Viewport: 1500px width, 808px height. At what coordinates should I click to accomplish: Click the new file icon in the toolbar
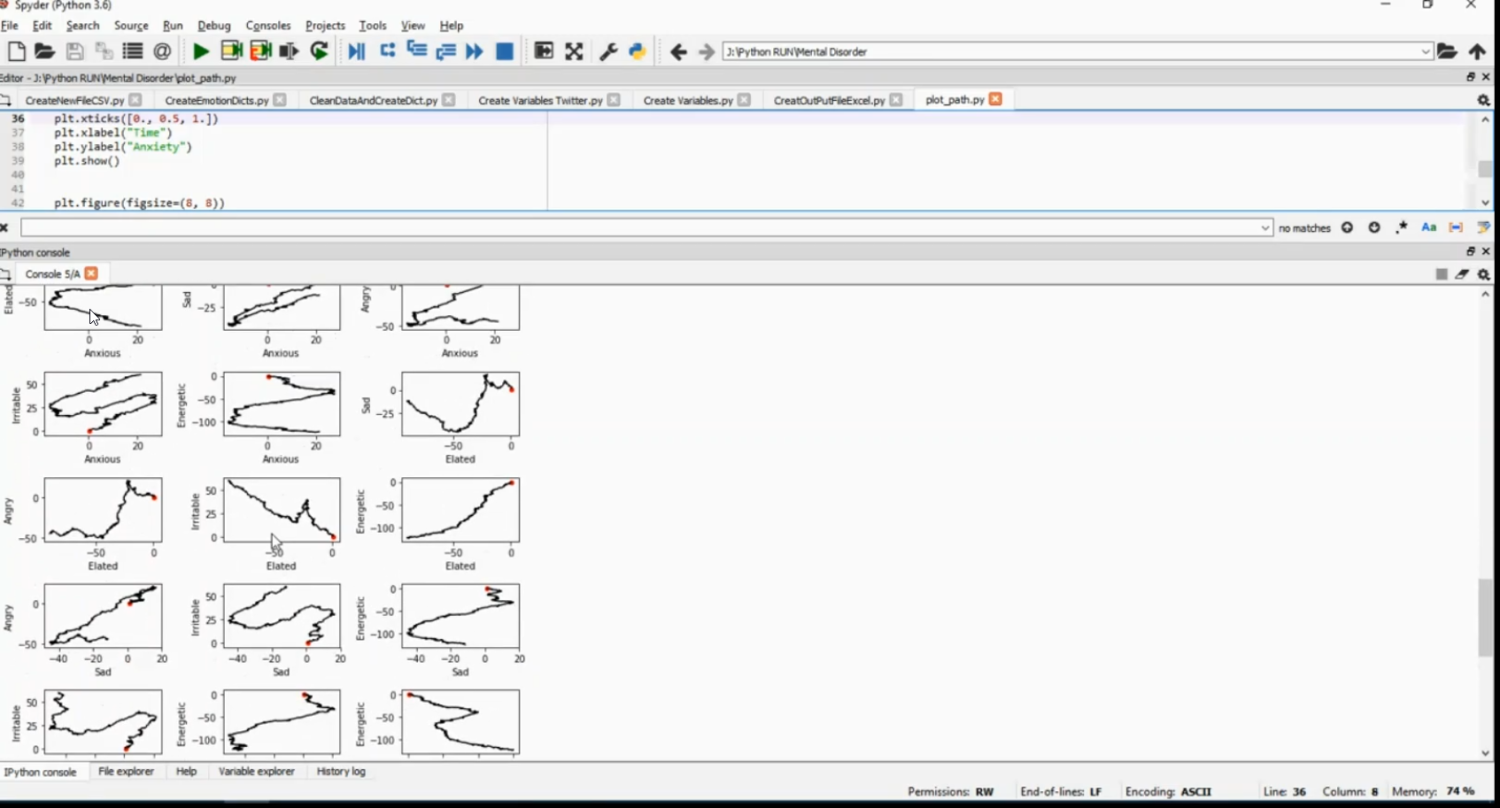[x=16, y=51]
